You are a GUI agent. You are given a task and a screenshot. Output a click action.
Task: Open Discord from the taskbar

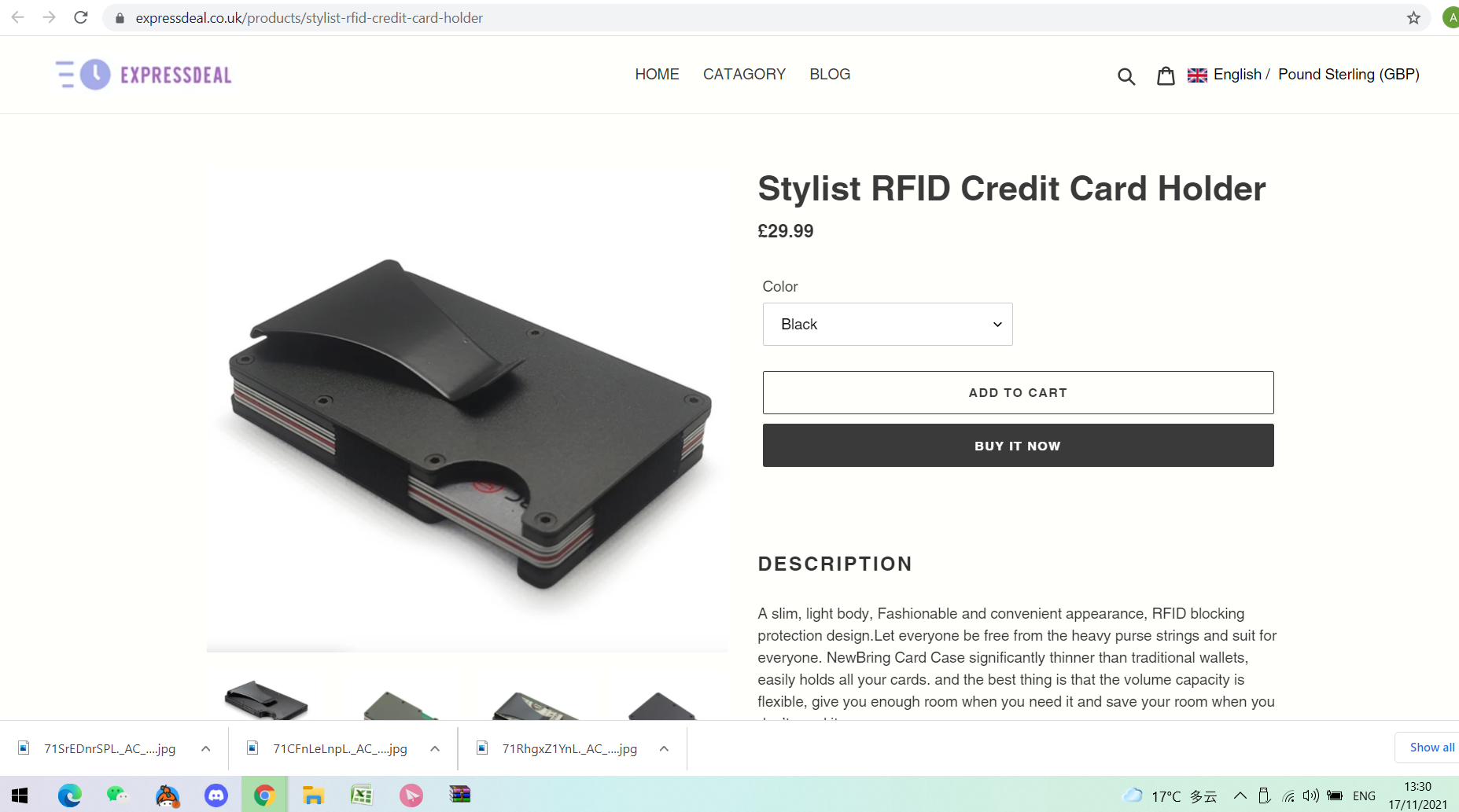coord(216,795)
